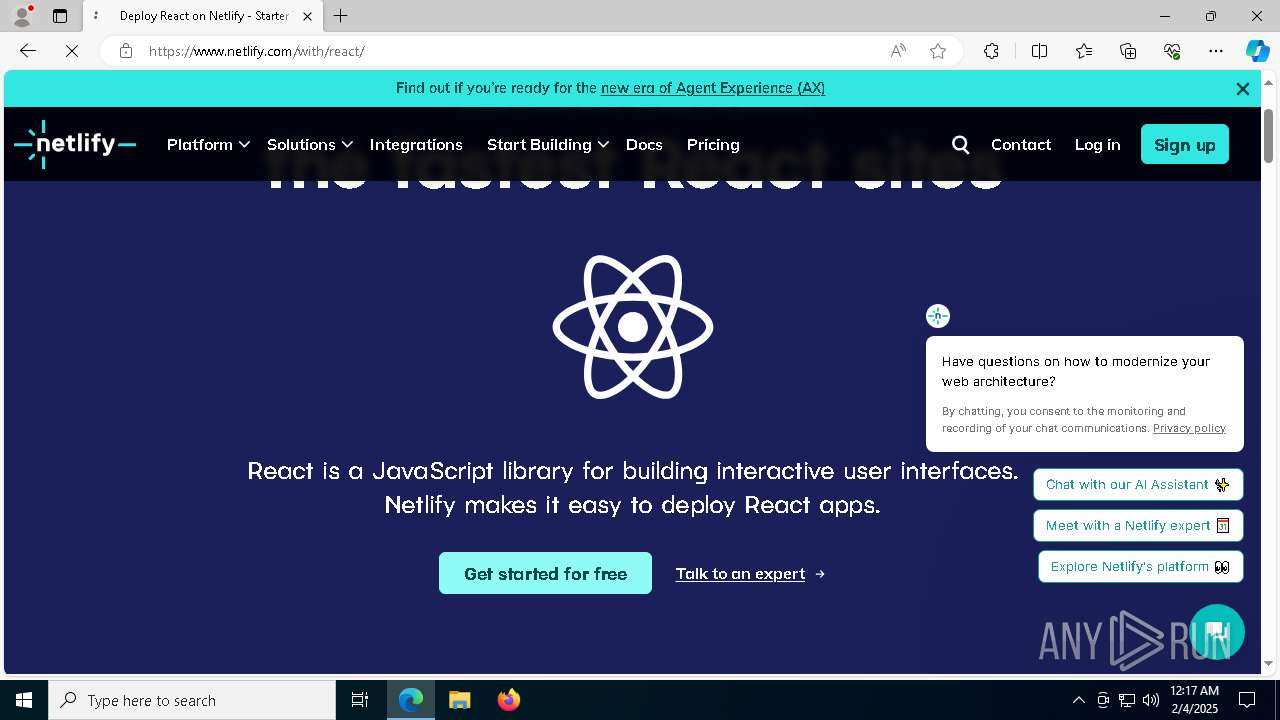Choose Explore Netlify's platform

pyautogui.click(x=1140, y=567)
